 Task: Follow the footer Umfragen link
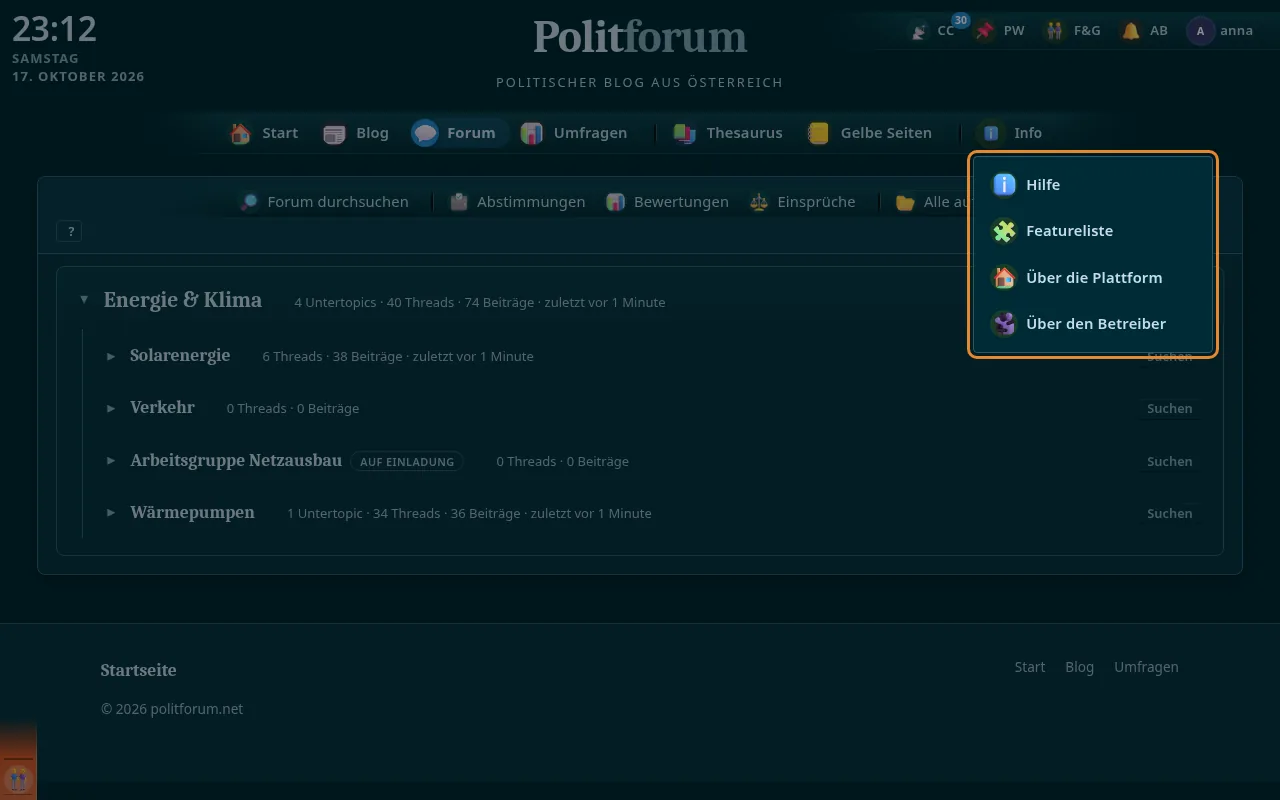click(x=1146, y=667)
